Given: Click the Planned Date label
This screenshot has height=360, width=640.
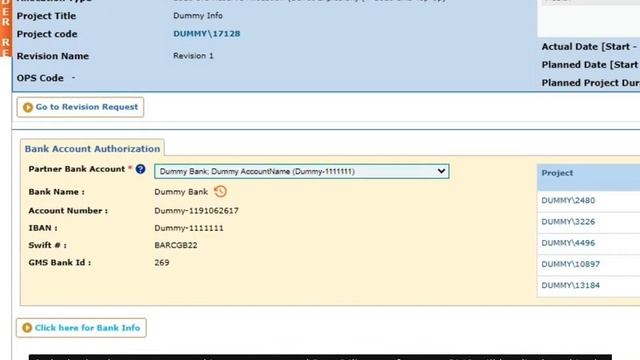Looking at the screenshot, I should [591, 65].
